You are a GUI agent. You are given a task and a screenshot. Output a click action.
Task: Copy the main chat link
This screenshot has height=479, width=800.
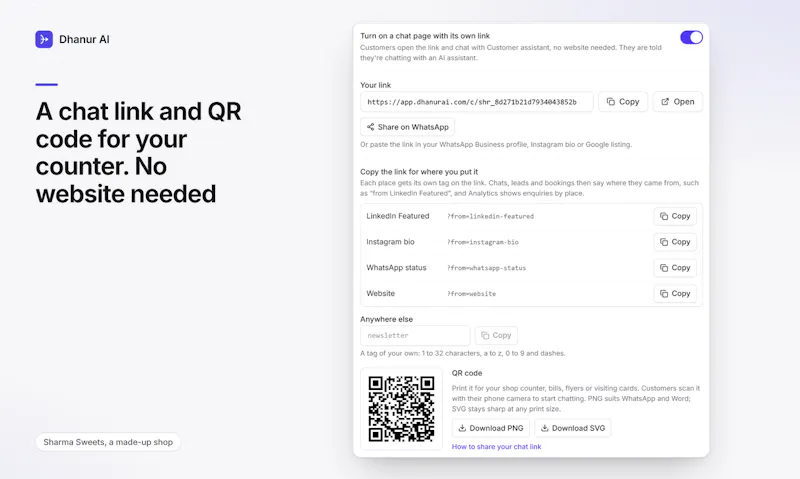pyautogui.click(x=623, y=102)
